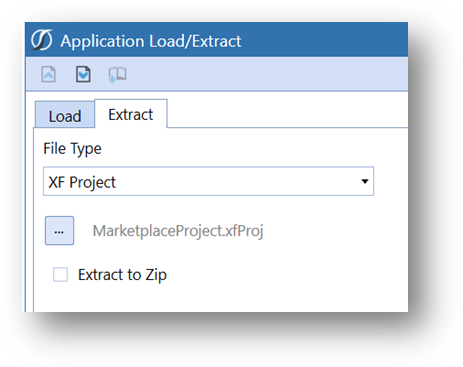Click empty space in the icon toolbar
Screen dimensions: 463x367
[x=267, y=74]
